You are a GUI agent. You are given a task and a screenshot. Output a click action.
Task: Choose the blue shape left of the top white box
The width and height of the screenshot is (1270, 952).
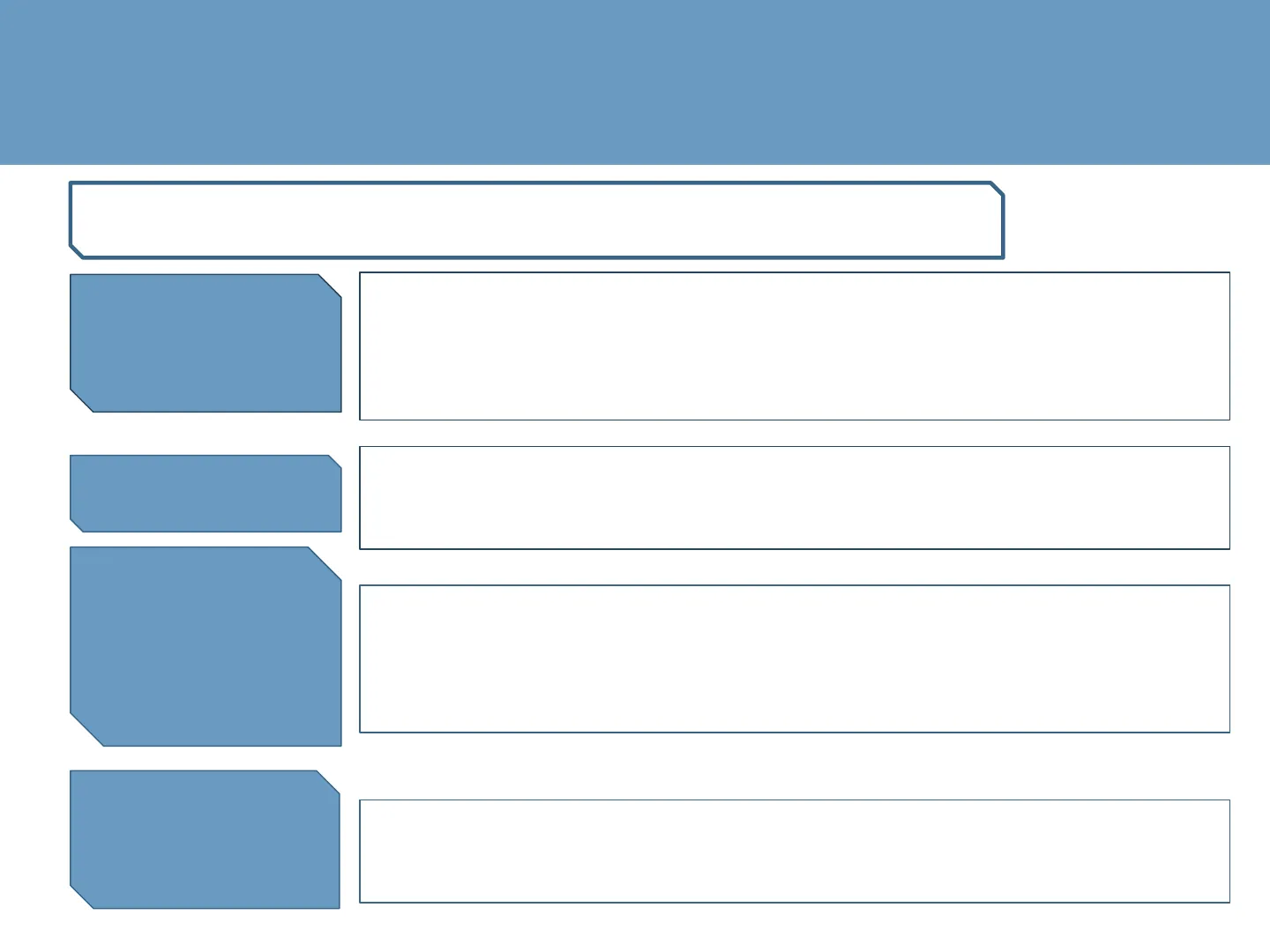[205, 343]
